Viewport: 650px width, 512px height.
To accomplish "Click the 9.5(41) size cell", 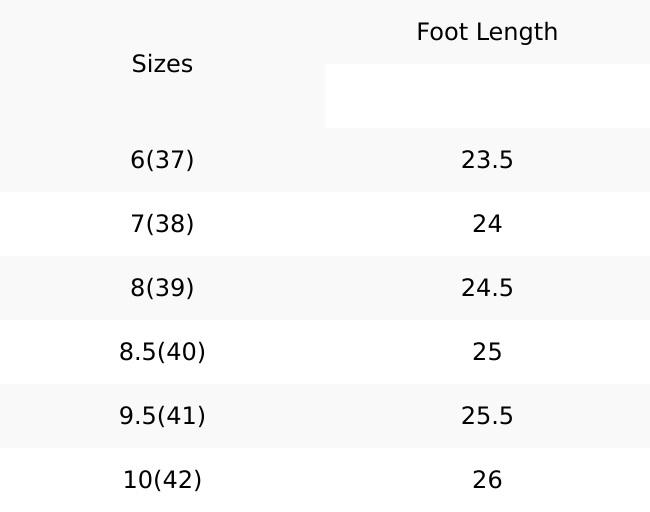I will pyautogui.click(x=162, y=416).
